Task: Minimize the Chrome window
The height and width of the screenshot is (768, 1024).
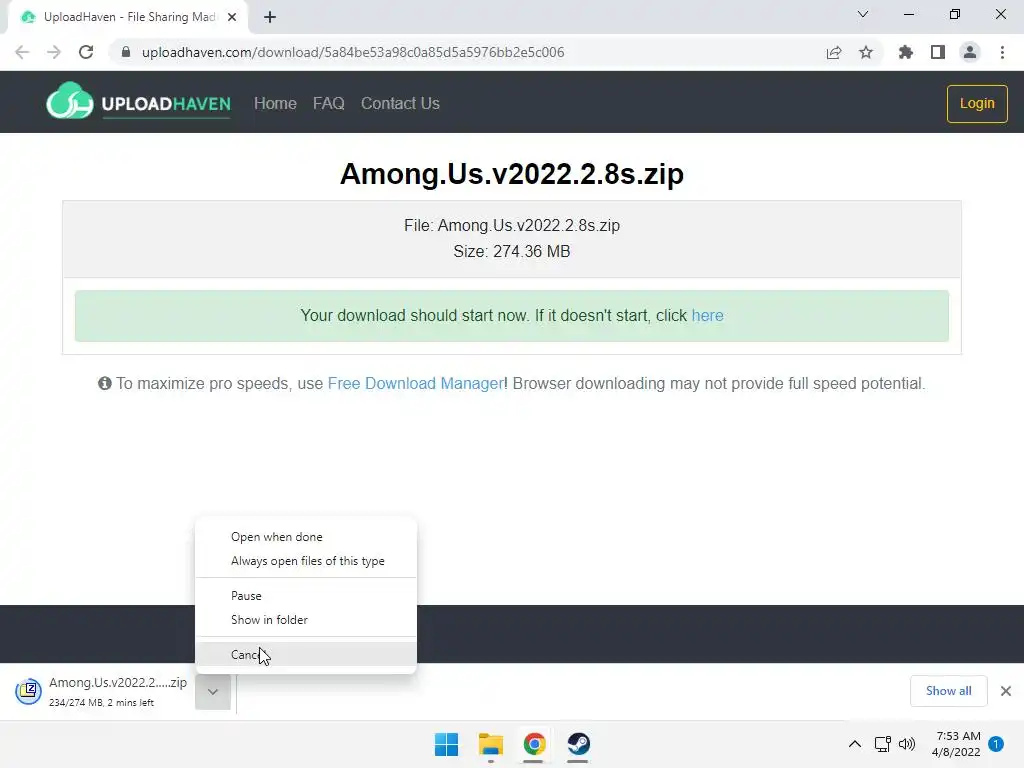Action: coord(908,14)
